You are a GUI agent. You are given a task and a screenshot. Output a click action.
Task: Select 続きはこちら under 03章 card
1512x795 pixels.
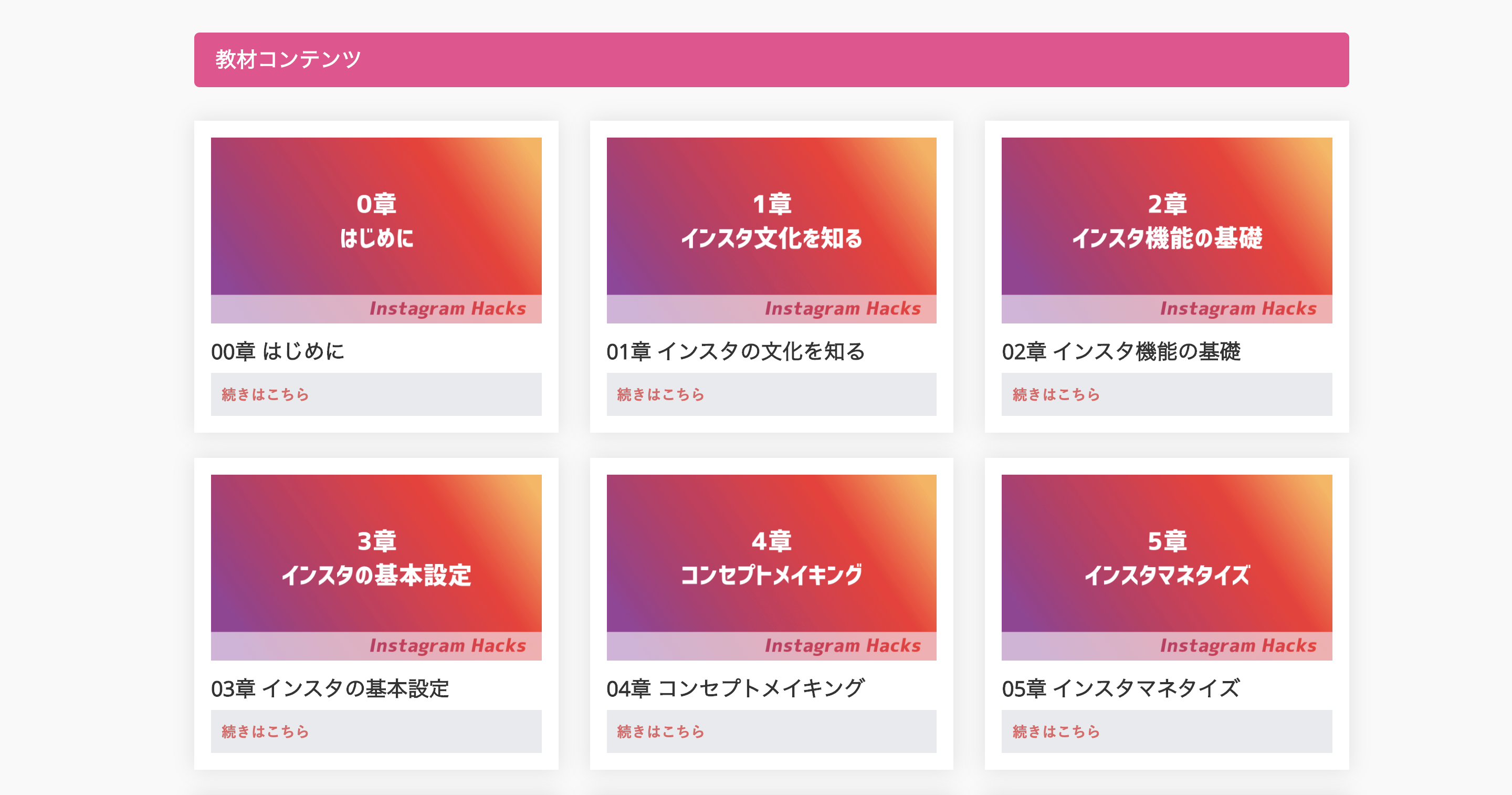[376, 731]
